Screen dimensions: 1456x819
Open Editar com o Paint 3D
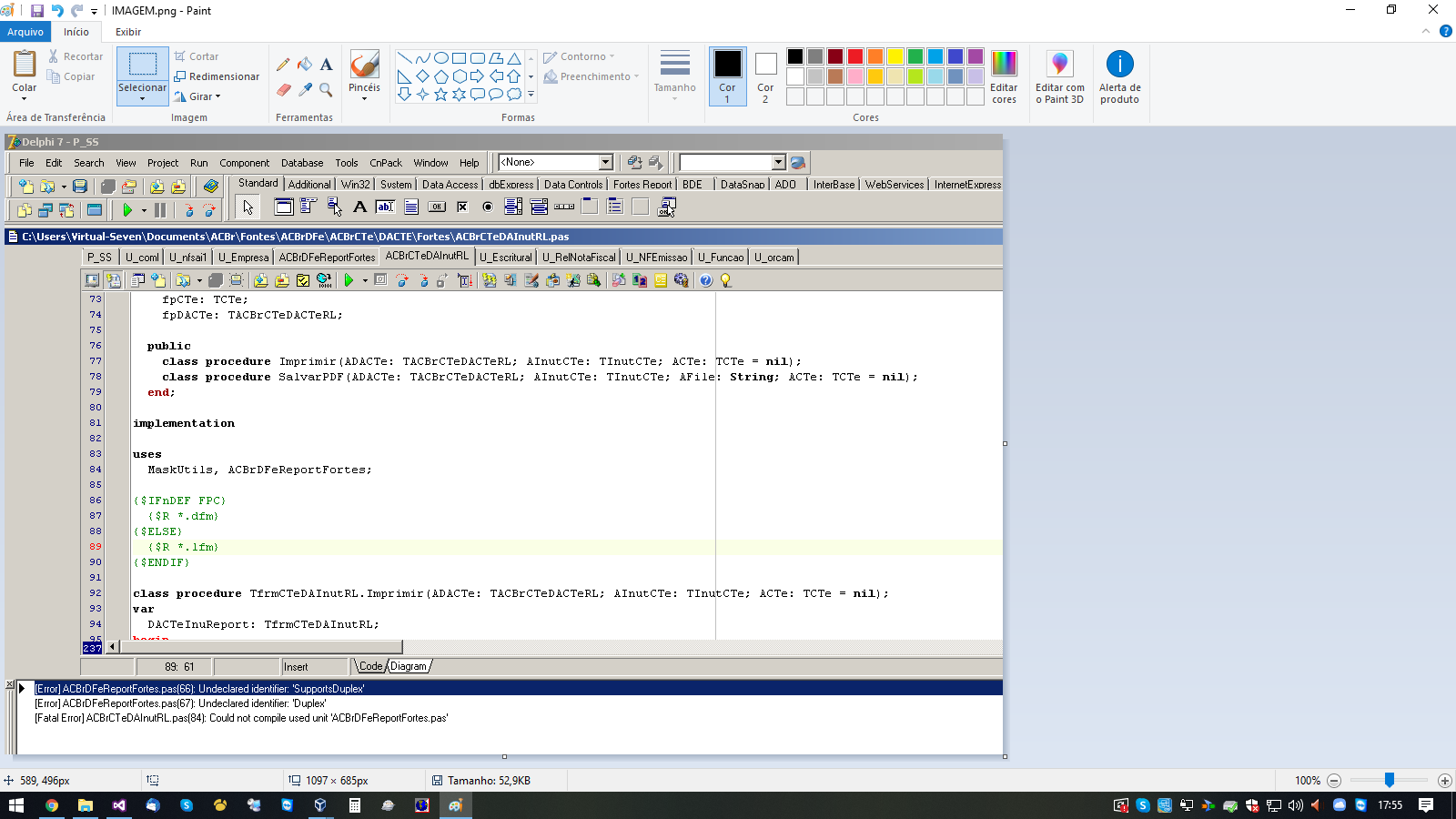1060,76
